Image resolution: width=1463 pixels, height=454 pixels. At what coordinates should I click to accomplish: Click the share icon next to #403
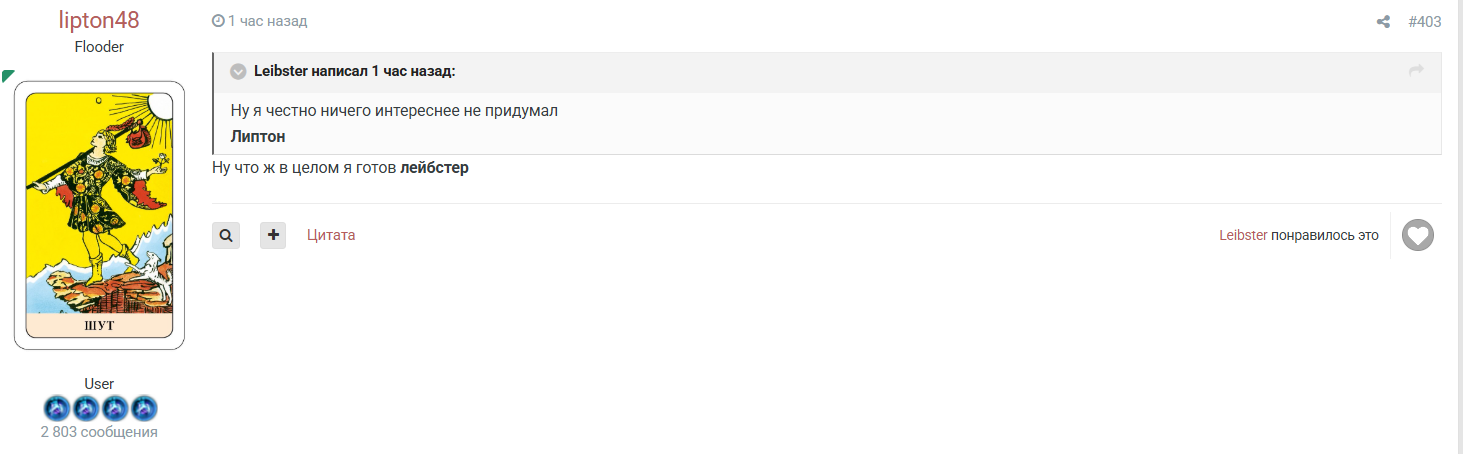coord(1383,22)
